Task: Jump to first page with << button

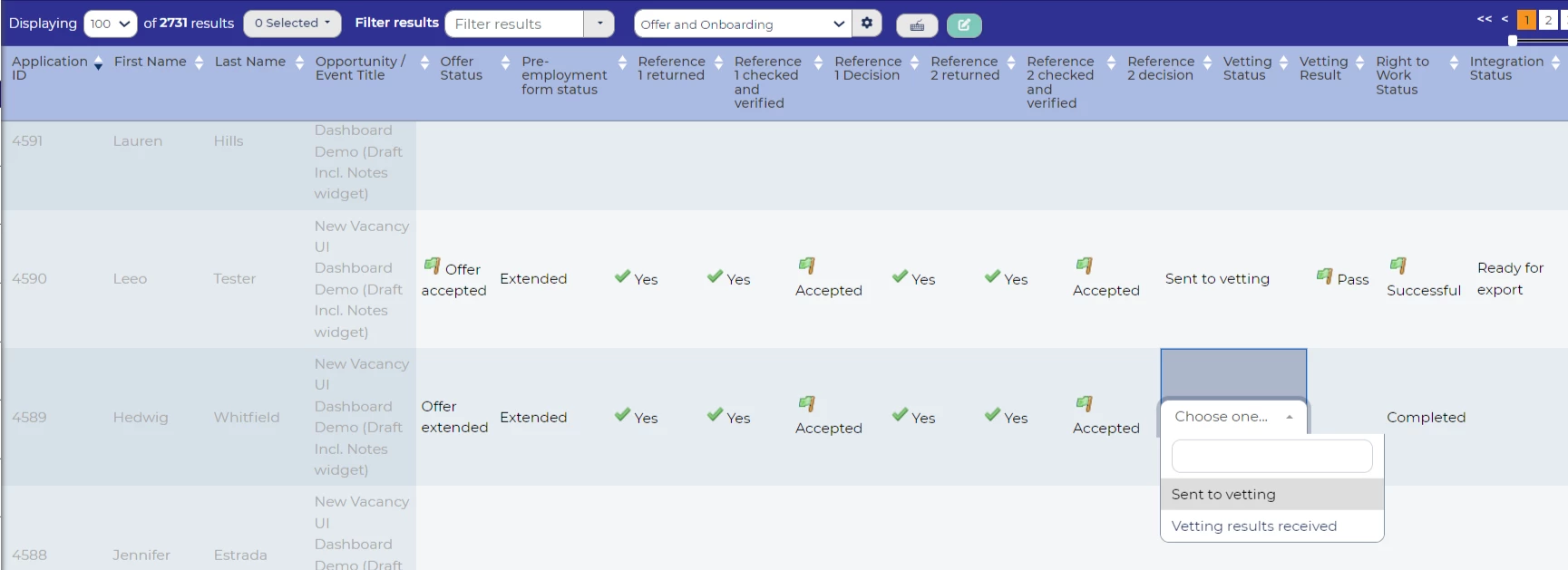Action: (x=1484, y=19)
